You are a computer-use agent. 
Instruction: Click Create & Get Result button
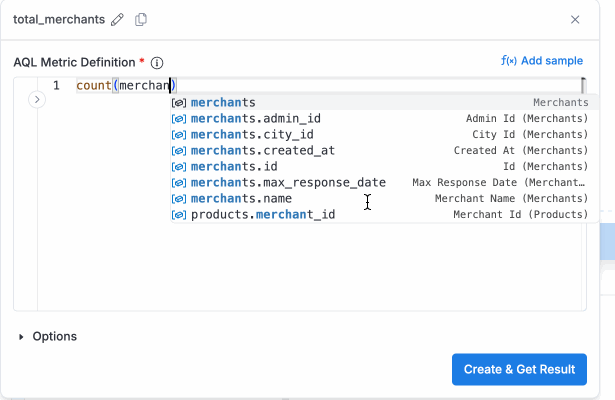pyautogui.click(x=519, y=369)
